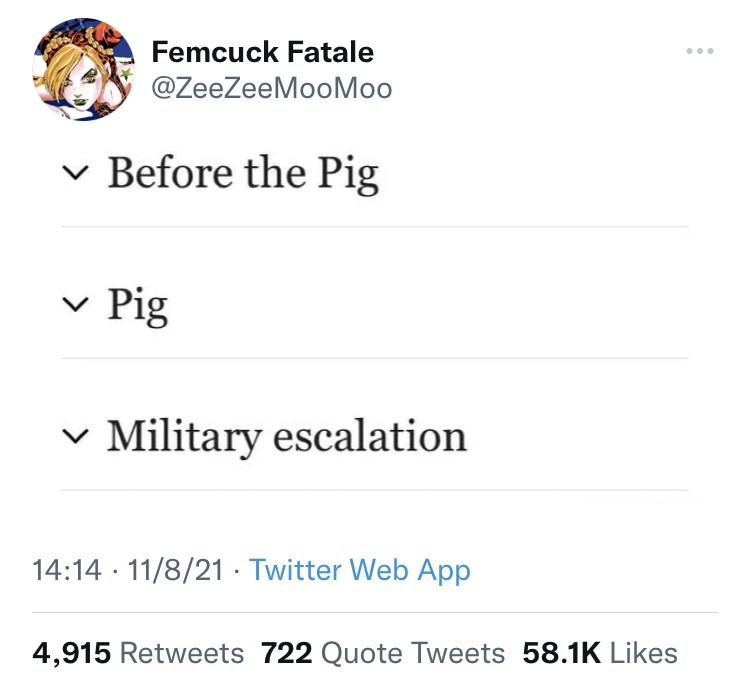This screenshot has height=685, width=750.
Task: View the 58.1K likes count
Action: (561, 653)
